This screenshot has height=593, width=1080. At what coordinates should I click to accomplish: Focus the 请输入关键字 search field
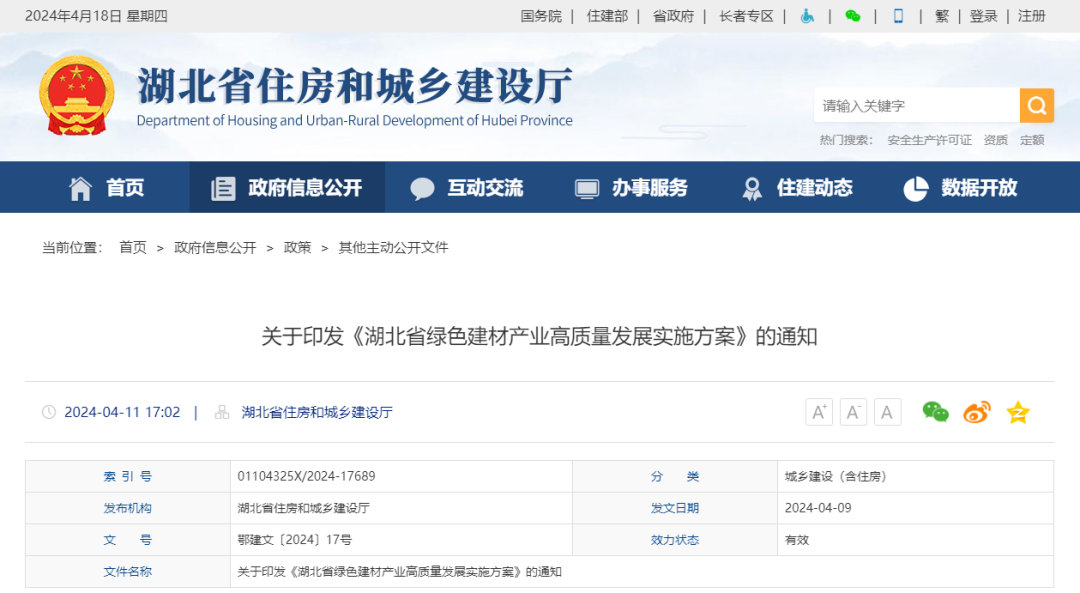click(915, 105)
